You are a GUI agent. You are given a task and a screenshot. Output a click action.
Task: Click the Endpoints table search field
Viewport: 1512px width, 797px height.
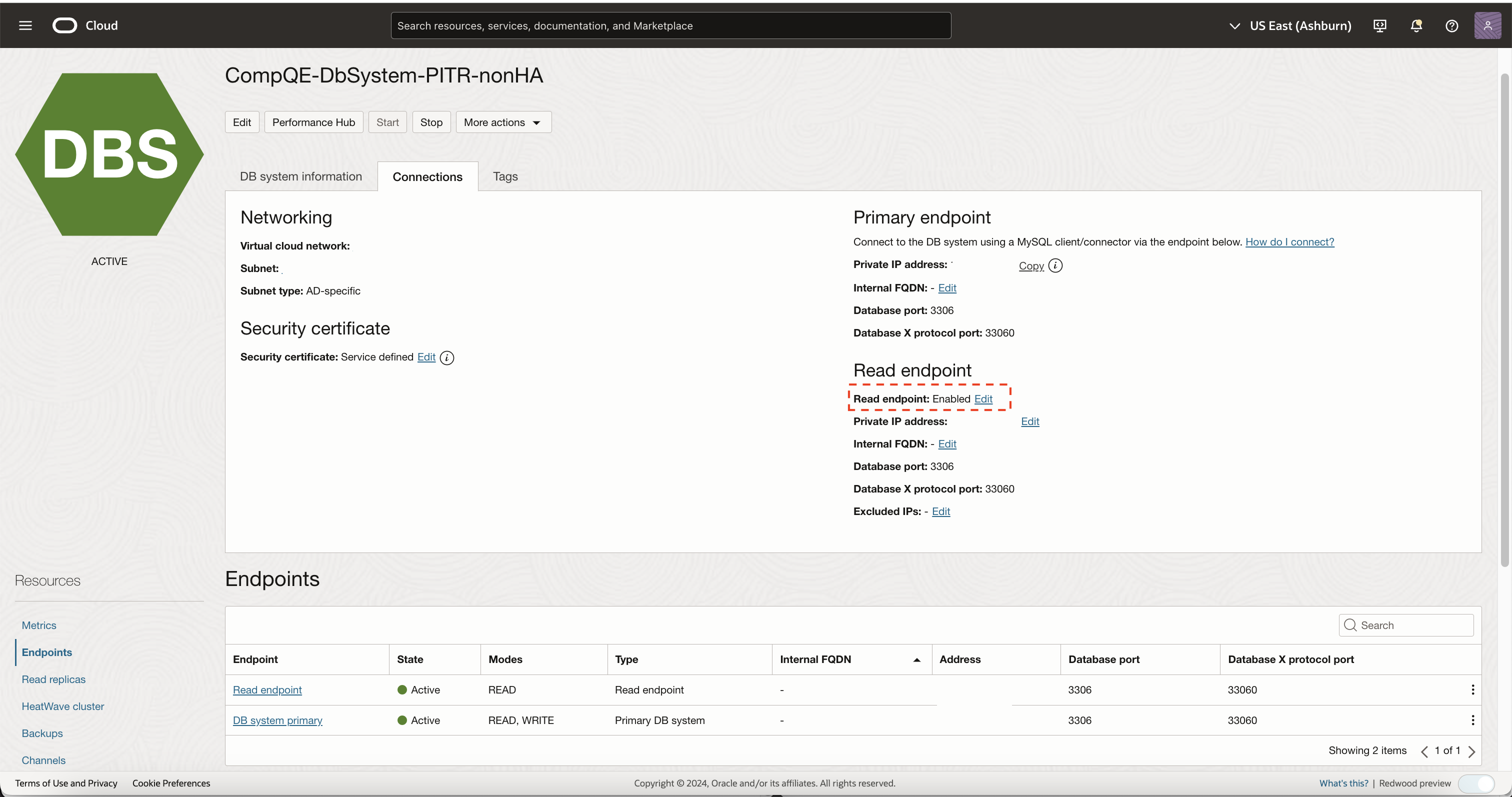coord(1406,625)
